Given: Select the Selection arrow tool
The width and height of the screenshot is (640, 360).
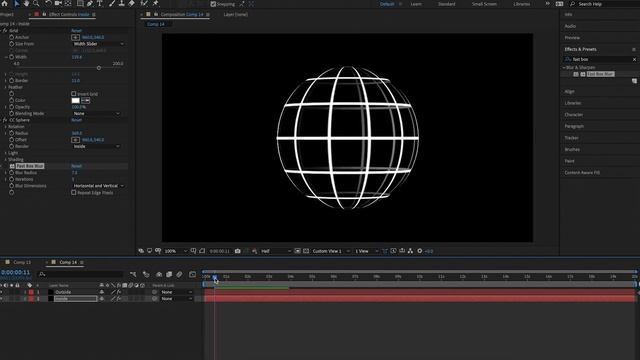Looking at the screenshot, I should pos(17,3).
